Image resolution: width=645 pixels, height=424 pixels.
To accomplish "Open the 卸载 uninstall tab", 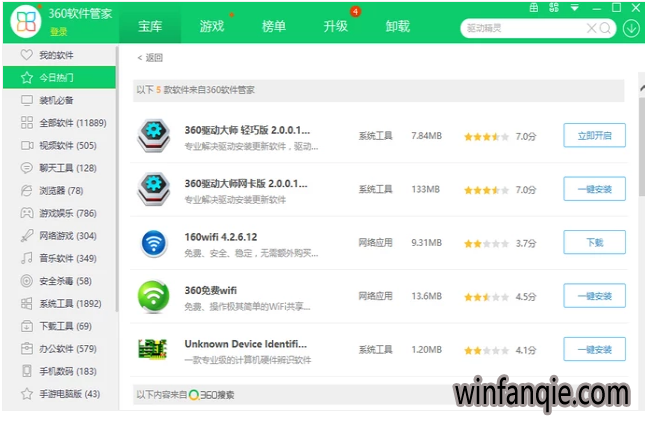I will [398, 26].
